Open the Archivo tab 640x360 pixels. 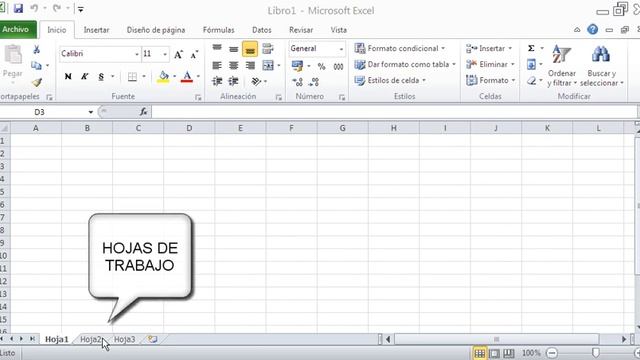[16, 29]
